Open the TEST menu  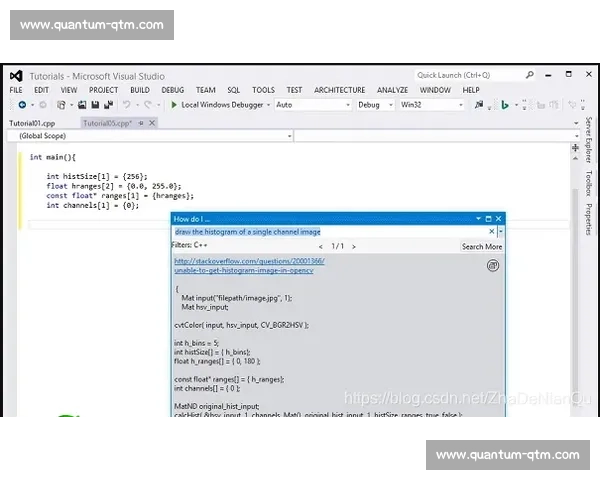pos(294,90)
